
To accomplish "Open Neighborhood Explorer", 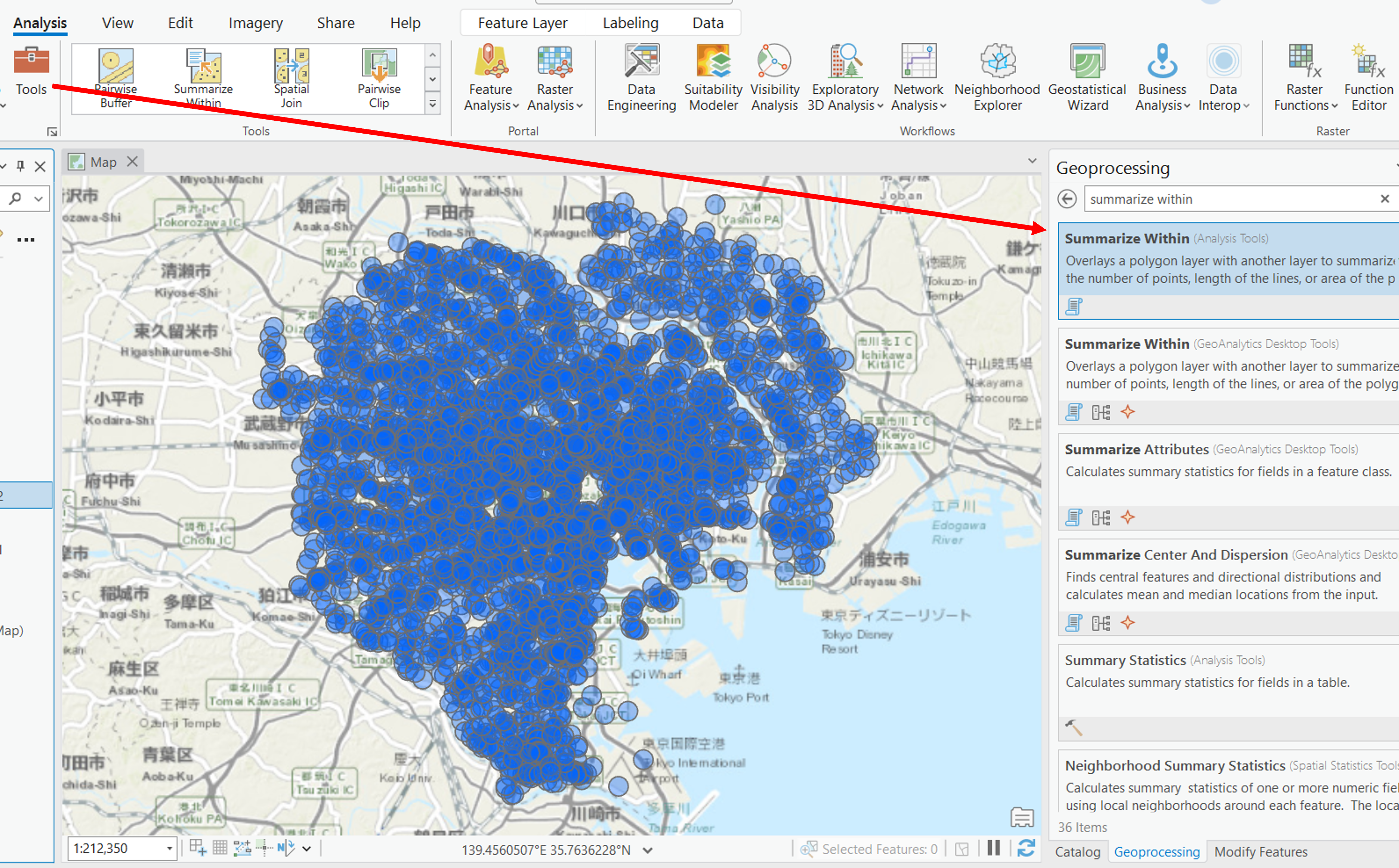I will tap(997, 78).
